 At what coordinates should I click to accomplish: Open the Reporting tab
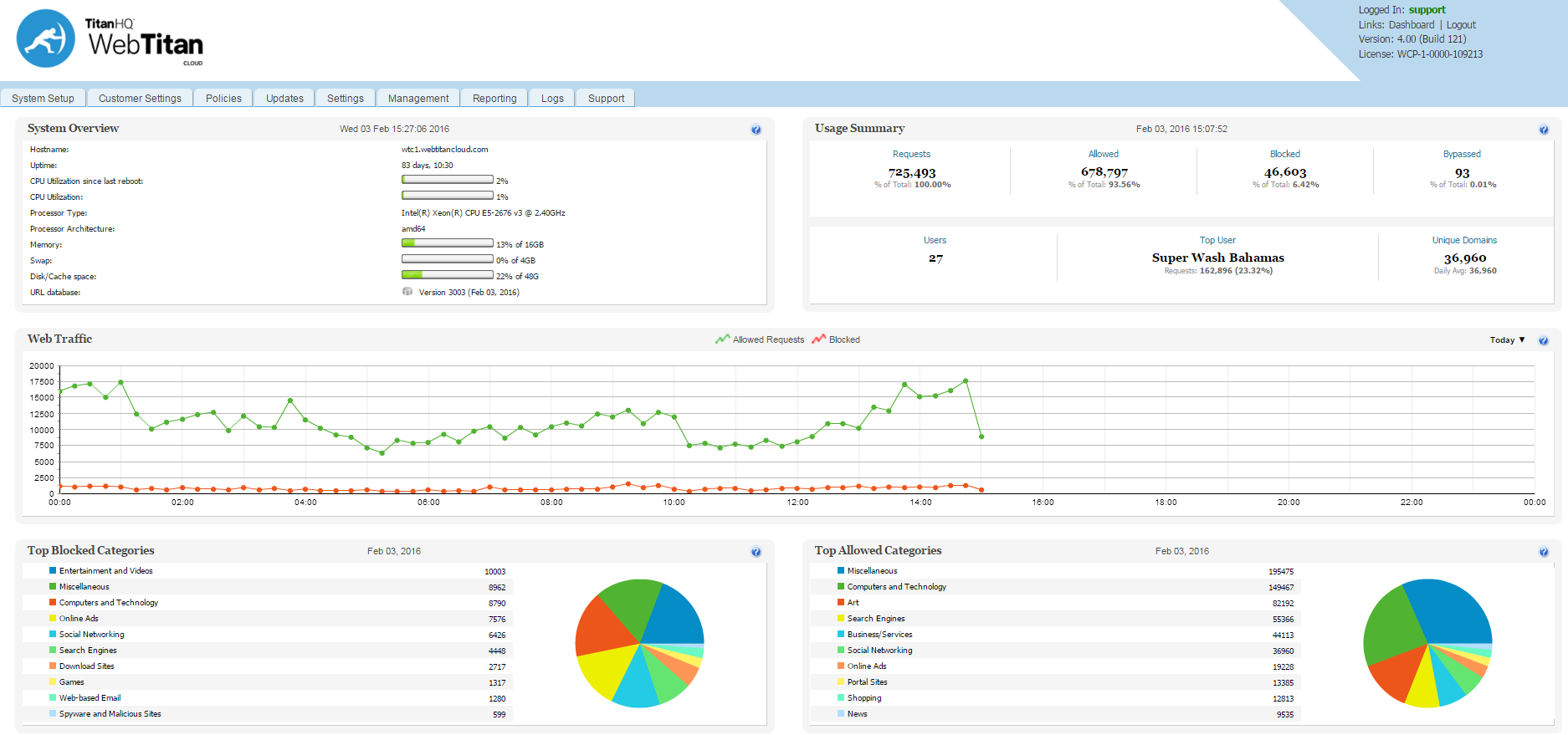point(494,99)
